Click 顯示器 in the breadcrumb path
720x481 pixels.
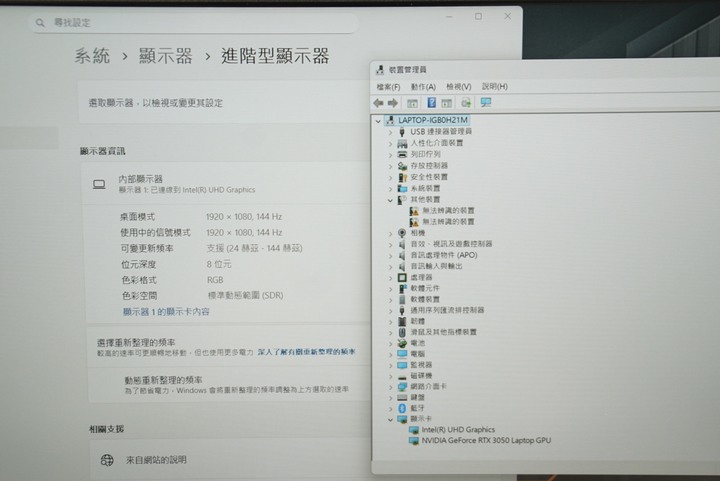pyautogui.click(x=166, y=56)
